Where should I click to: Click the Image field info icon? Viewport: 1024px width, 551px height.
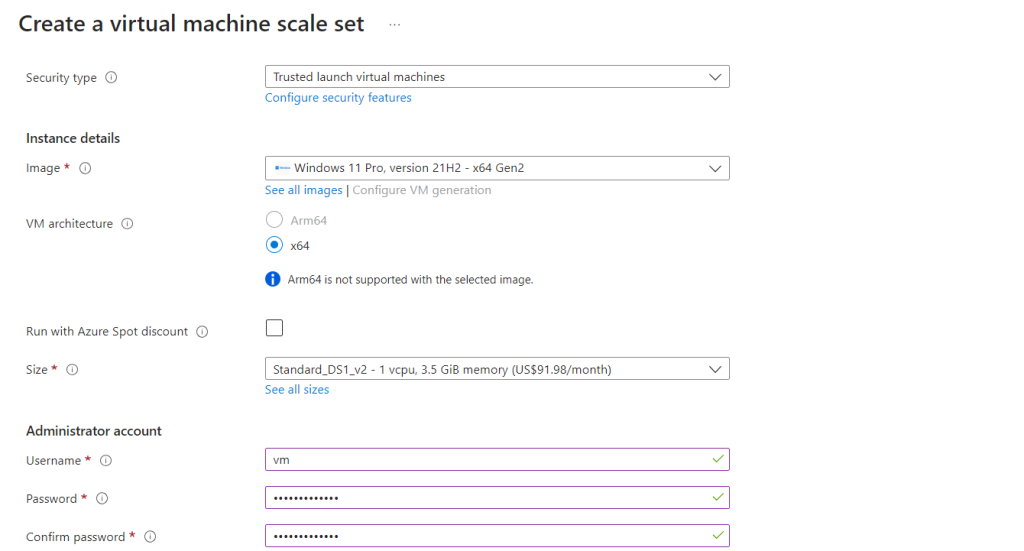coord(85,169)
